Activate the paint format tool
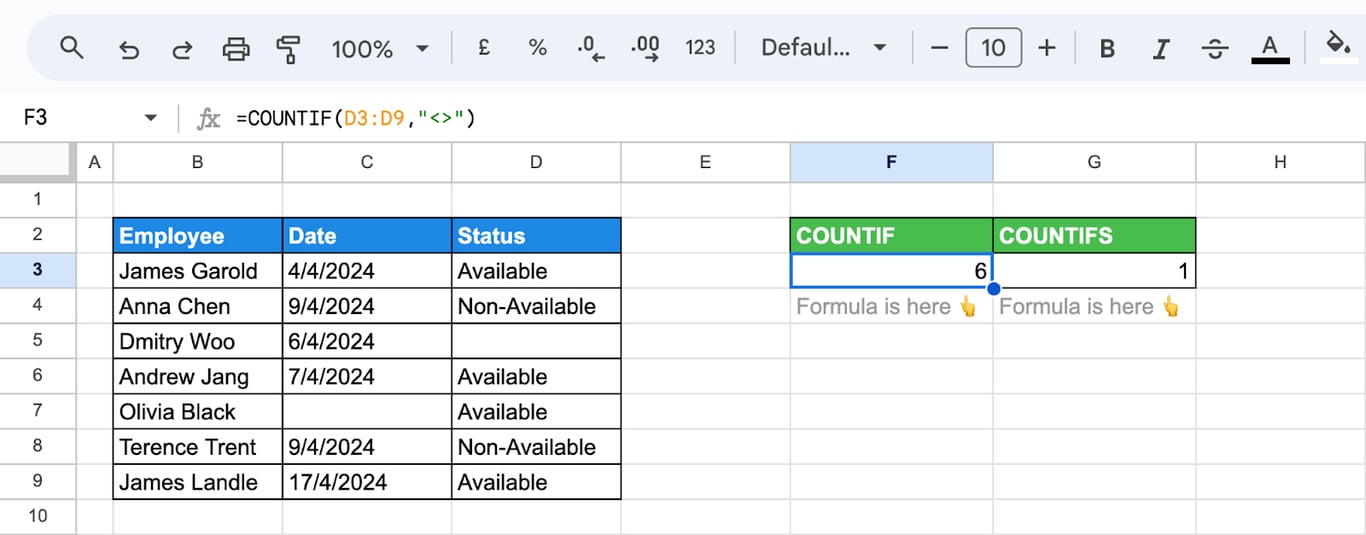This screenshot has height=535, width=1366. pyautogui.click(x=289, y=48)
